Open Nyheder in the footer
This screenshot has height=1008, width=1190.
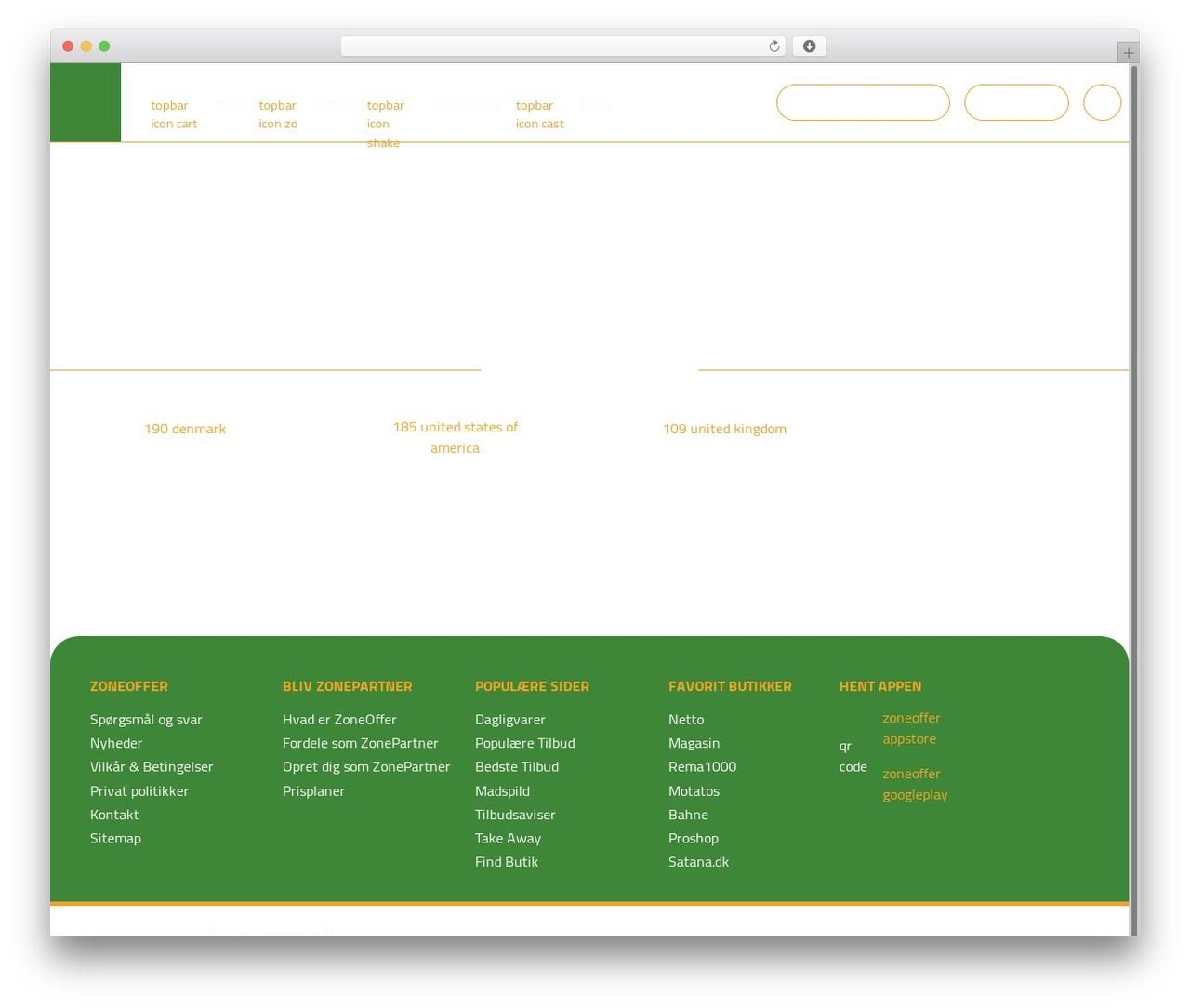116,743
